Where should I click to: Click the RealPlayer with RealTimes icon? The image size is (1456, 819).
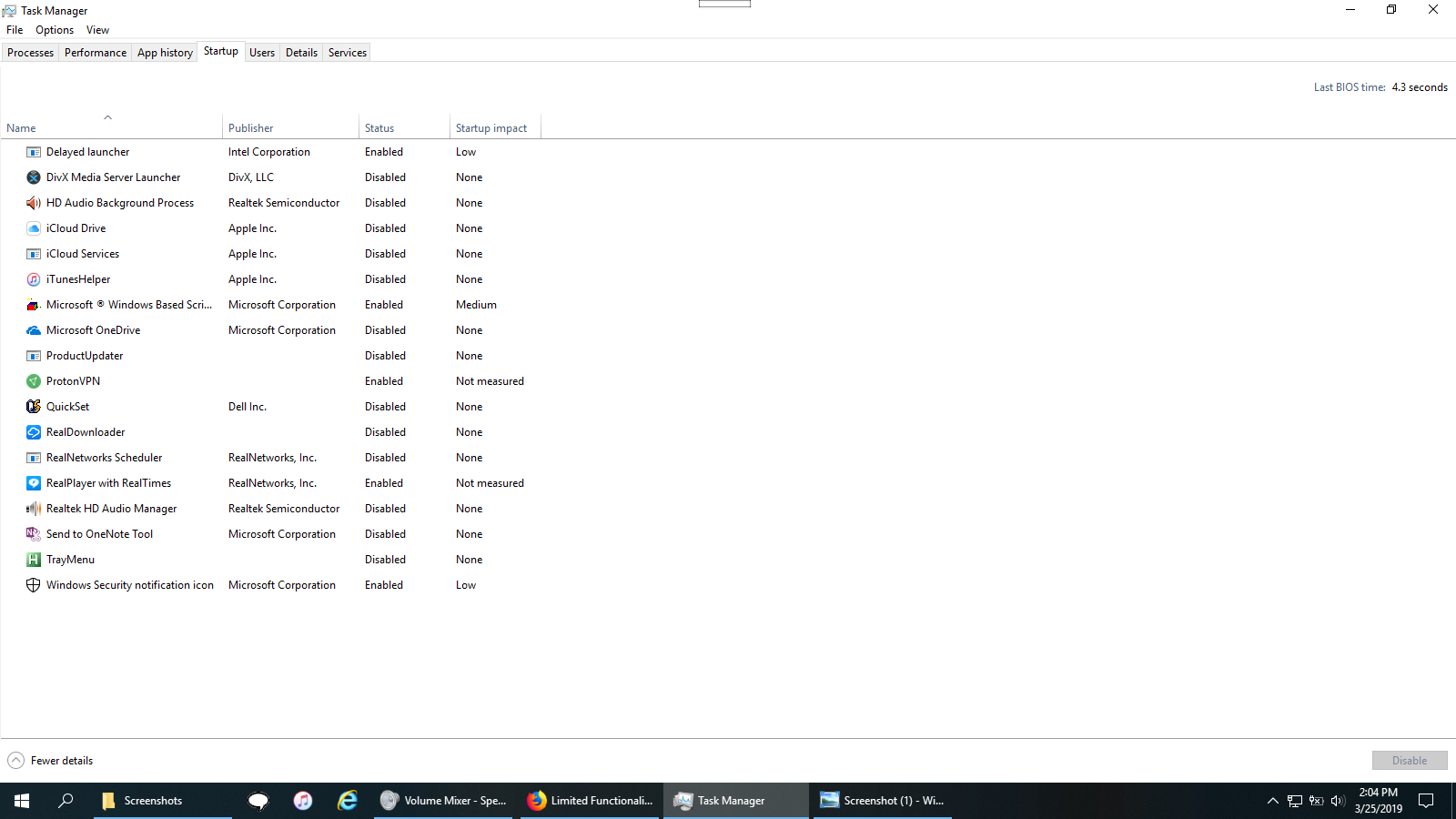tap(34, 483)
